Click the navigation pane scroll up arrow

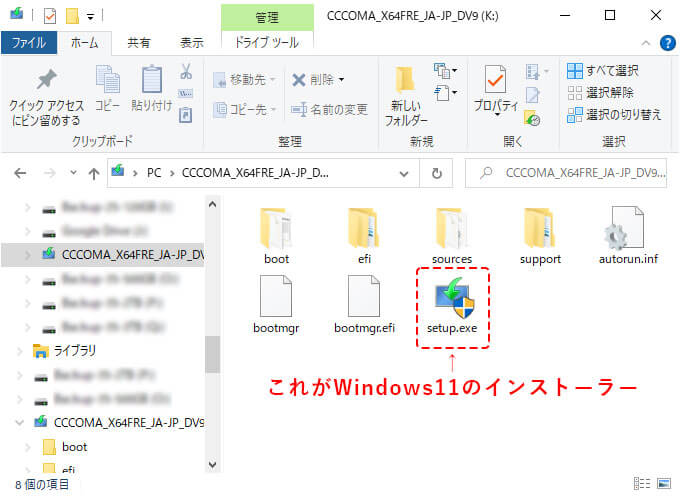click(x=212, y=204)
